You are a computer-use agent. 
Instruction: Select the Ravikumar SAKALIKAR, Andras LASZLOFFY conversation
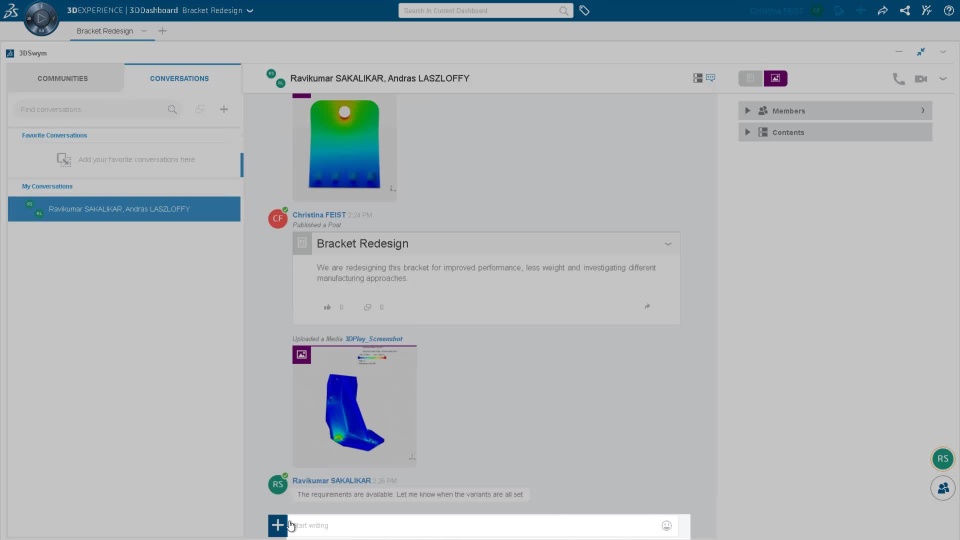(x=124, y=209)
